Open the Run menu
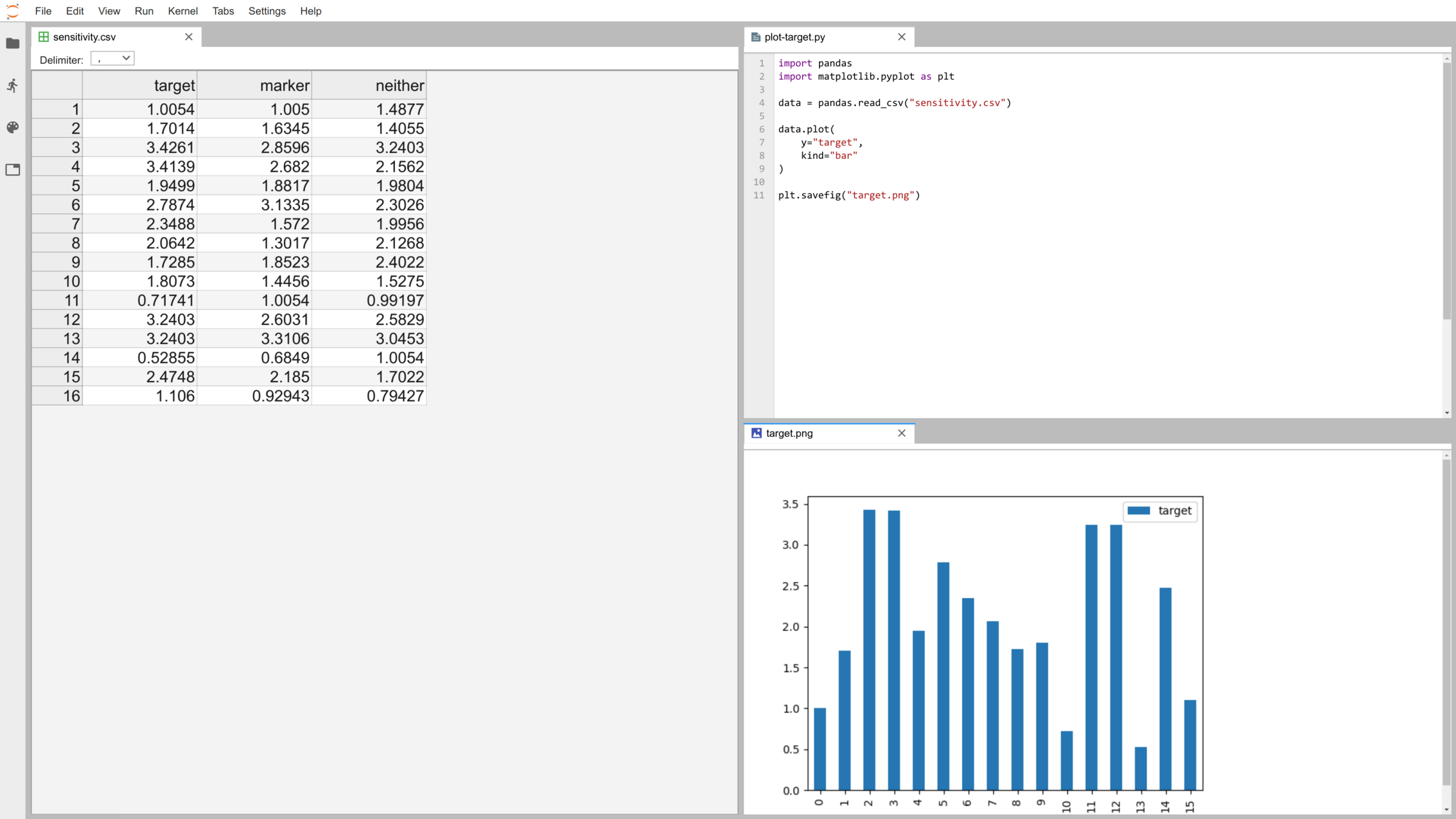The width and height of the screenshot is (1456, 819). point(144,11)
